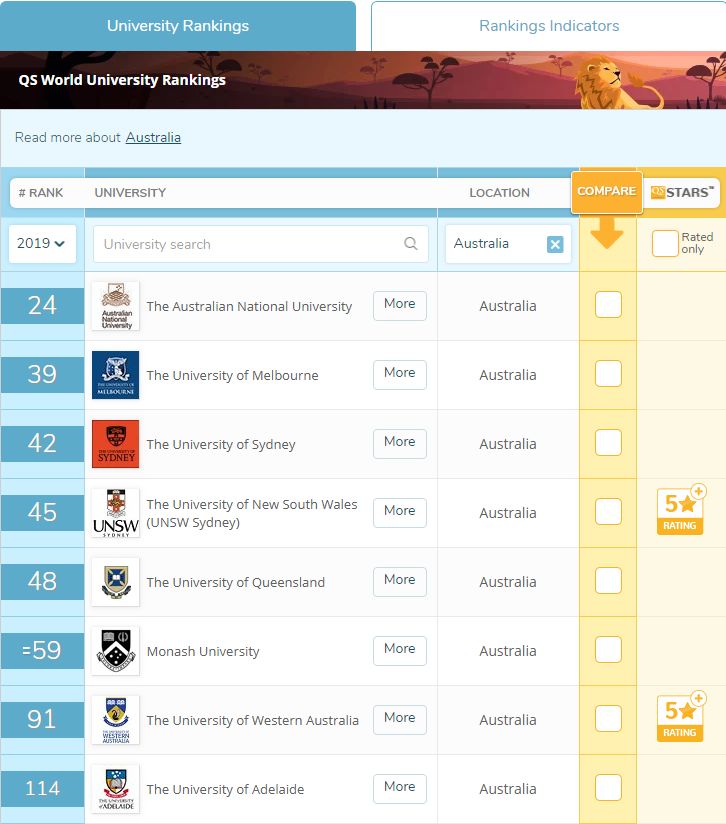The width and height of the screenshot is (726, 824).
Task: Open Monash University name link
Action: (203, 652)
